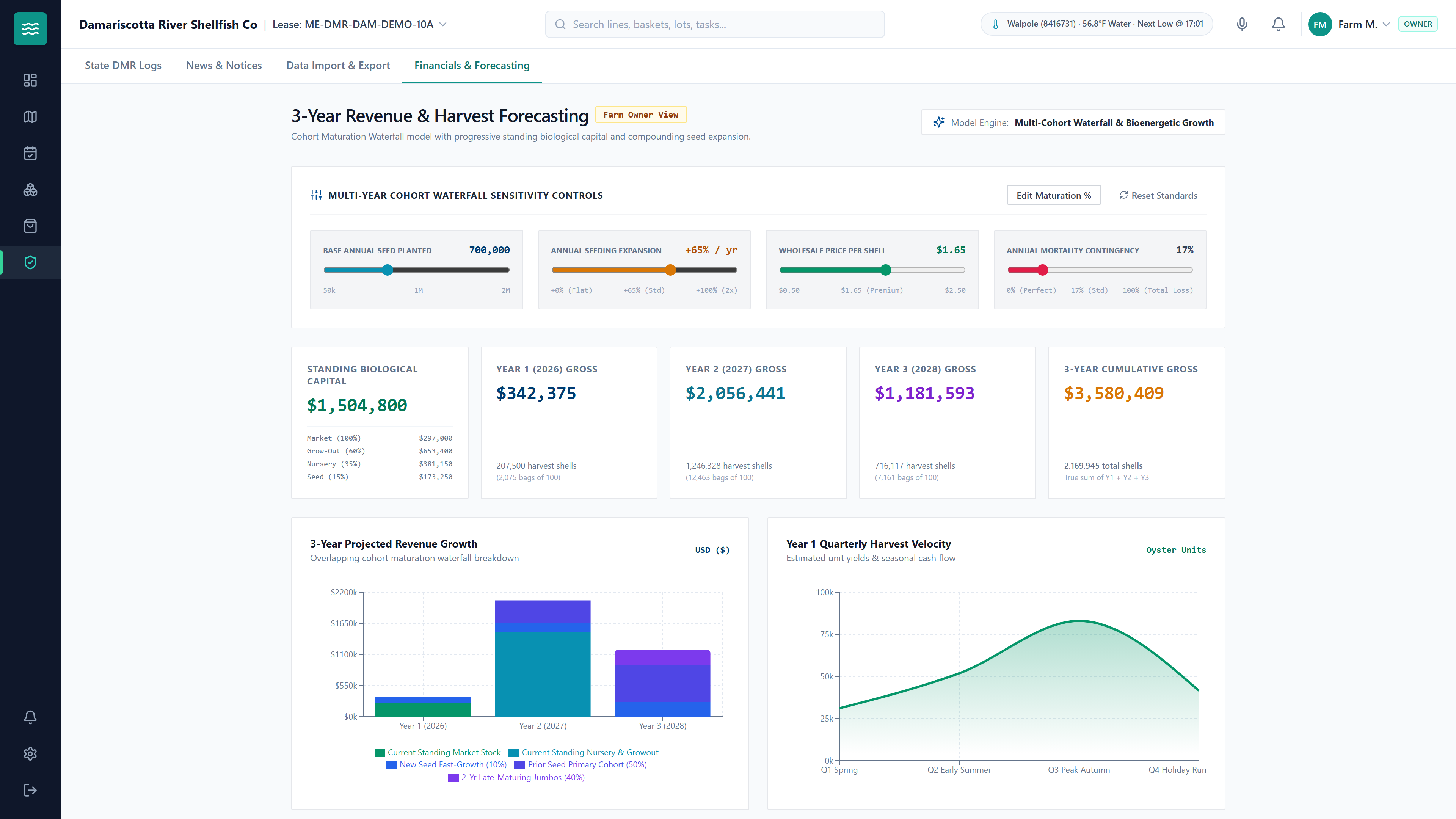The image size is (1456, 819).
Task: Expand the Farm M. user menu chevron
Action: coord(1386,24)
